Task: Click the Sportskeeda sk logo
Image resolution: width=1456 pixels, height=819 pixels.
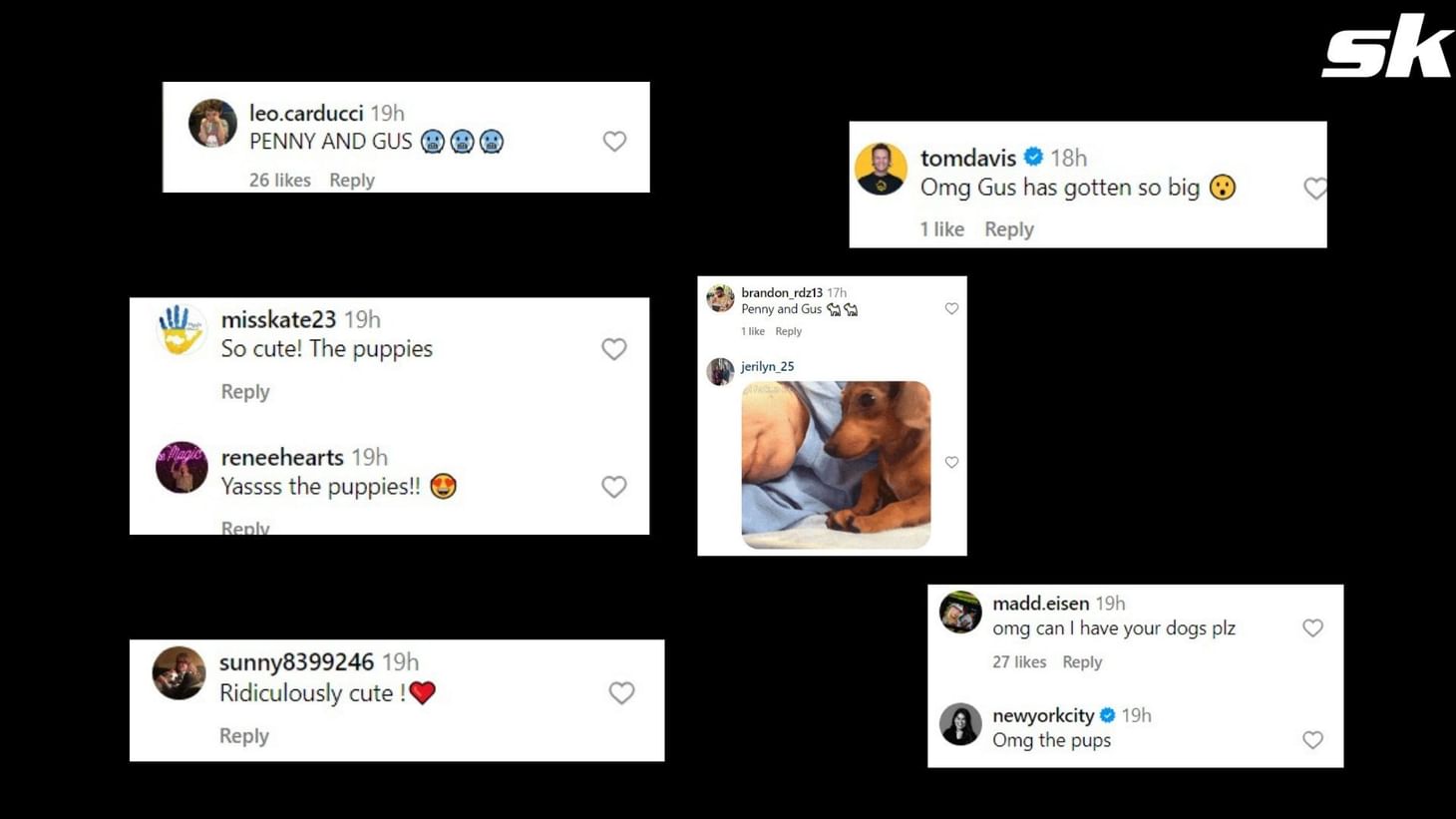Action: click(1387, 44)
